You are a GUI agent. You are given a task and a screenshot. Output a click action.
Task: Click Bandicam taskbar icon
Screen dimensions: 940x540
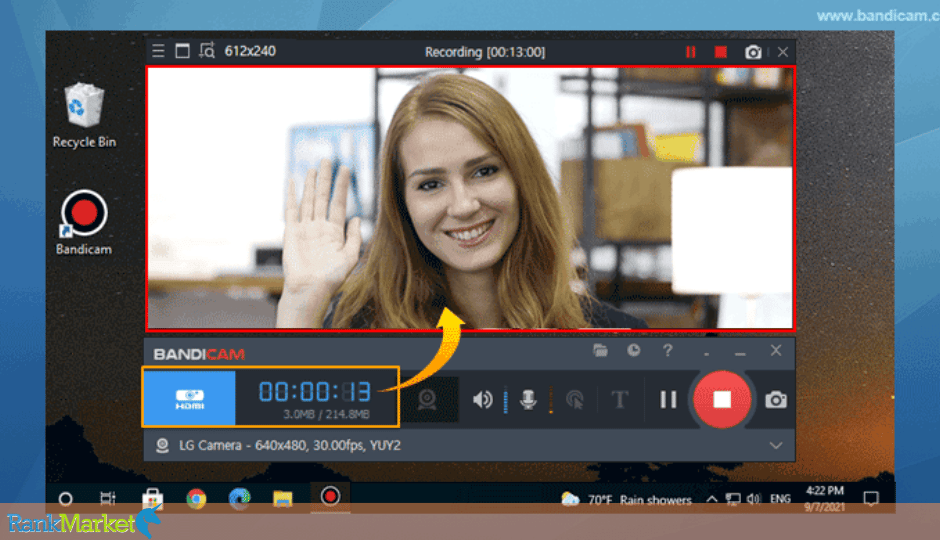pyautogui.click(x=330, y=496)
